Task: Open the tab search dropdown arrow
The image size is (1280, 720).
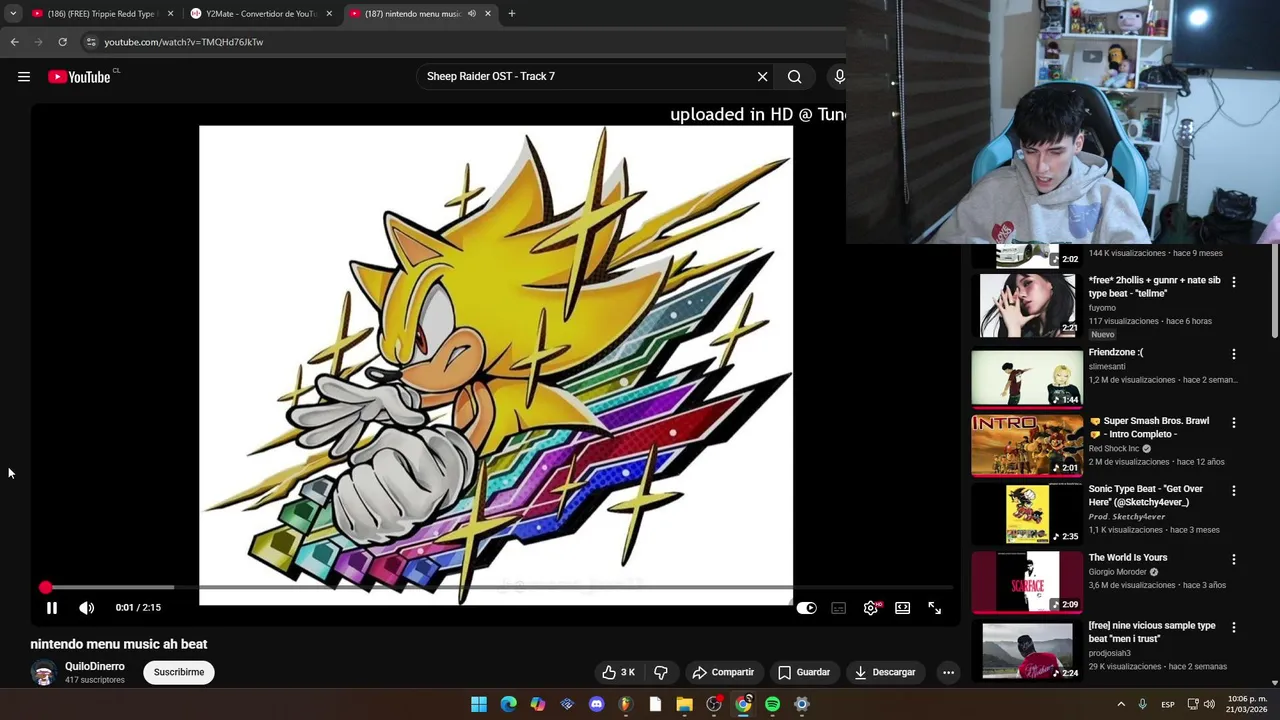Action: [x=13, y=14]
